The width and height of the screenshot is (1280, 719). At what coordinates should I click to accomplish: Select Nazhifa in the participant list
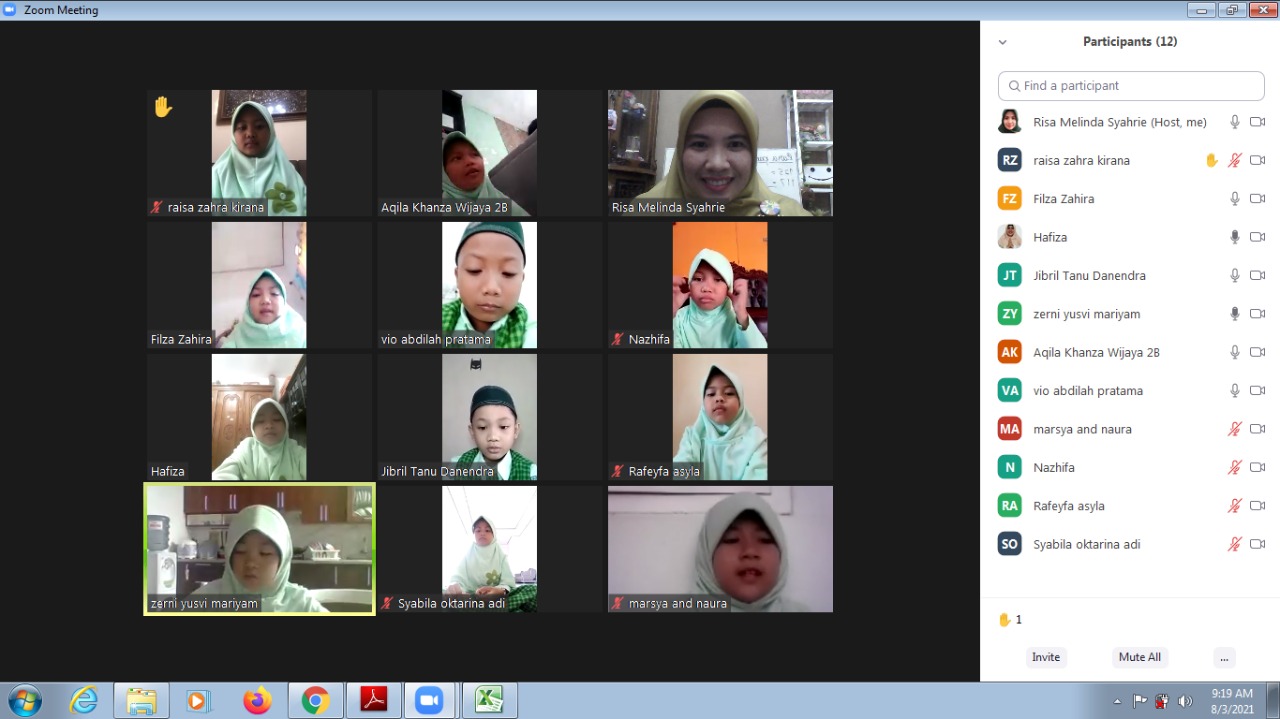tap(1130, 467)
